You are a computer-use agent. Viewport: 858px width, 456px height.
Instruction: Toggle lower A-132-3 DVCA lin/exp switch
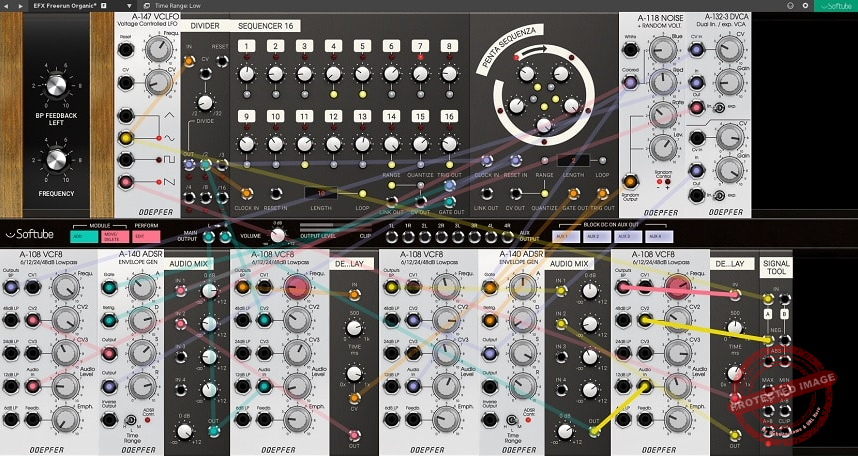coord(718,195)
